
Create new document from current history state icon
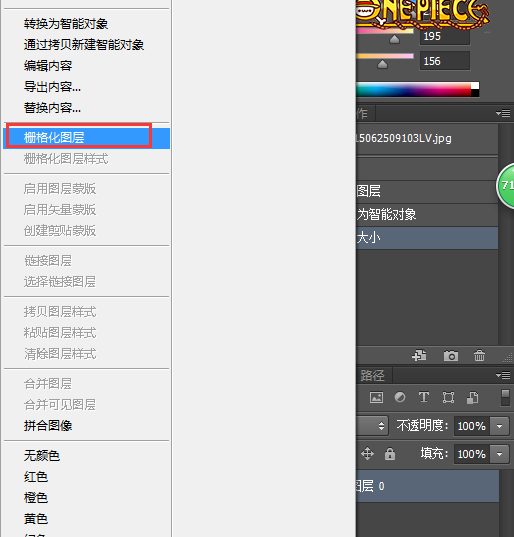[419, 355]
